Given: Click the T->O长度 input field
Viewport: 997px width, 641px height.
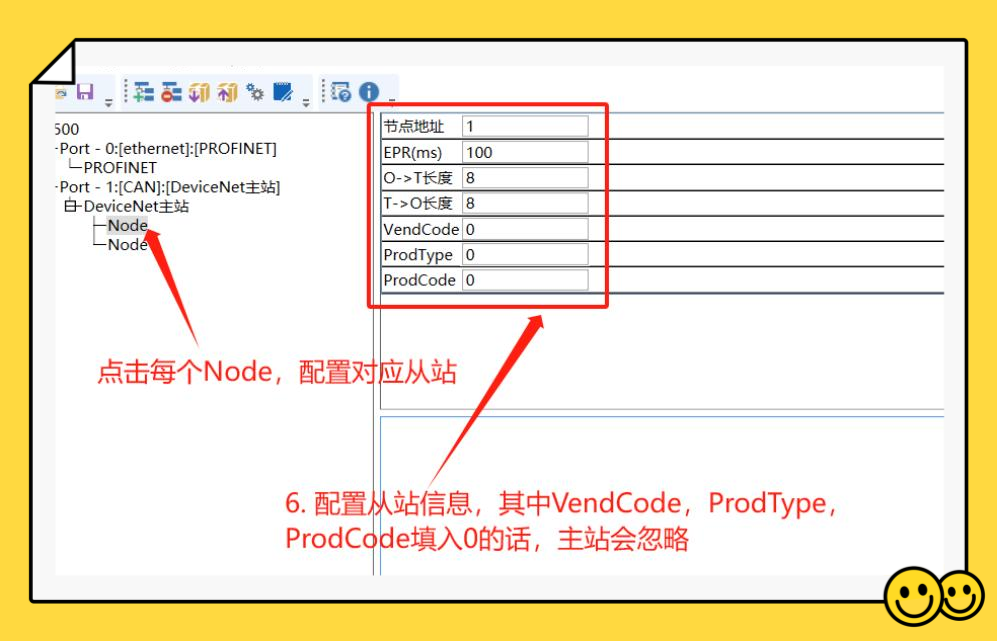Looking at the screenshot, I should [x=525, y=203].
